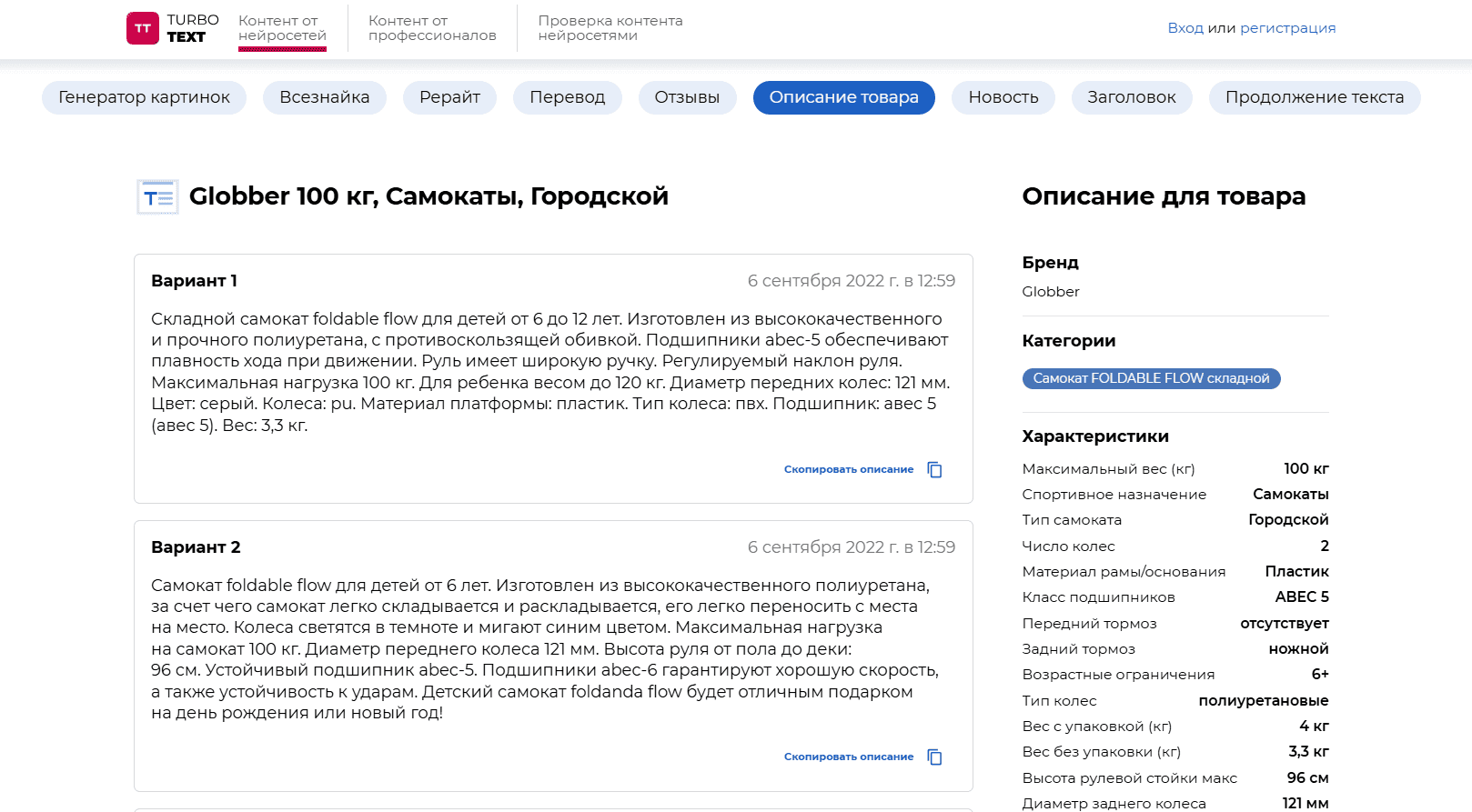Open the Контент от нейросетей tab
The width and height of the screenshot is (1472, 812).
coord(282,28)
